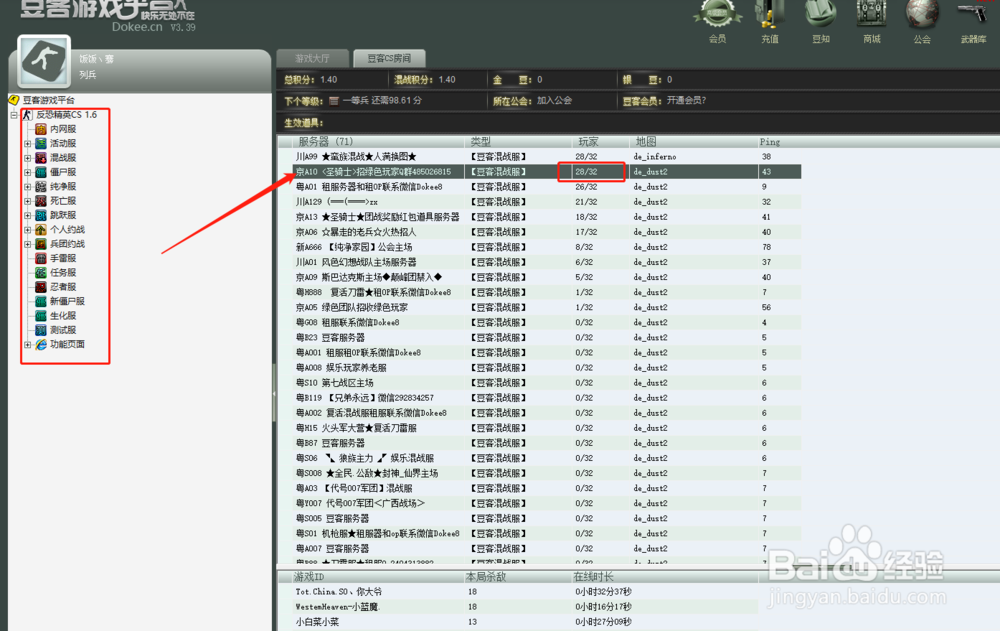Select the 生化服 icon in tree

point(41,316)
